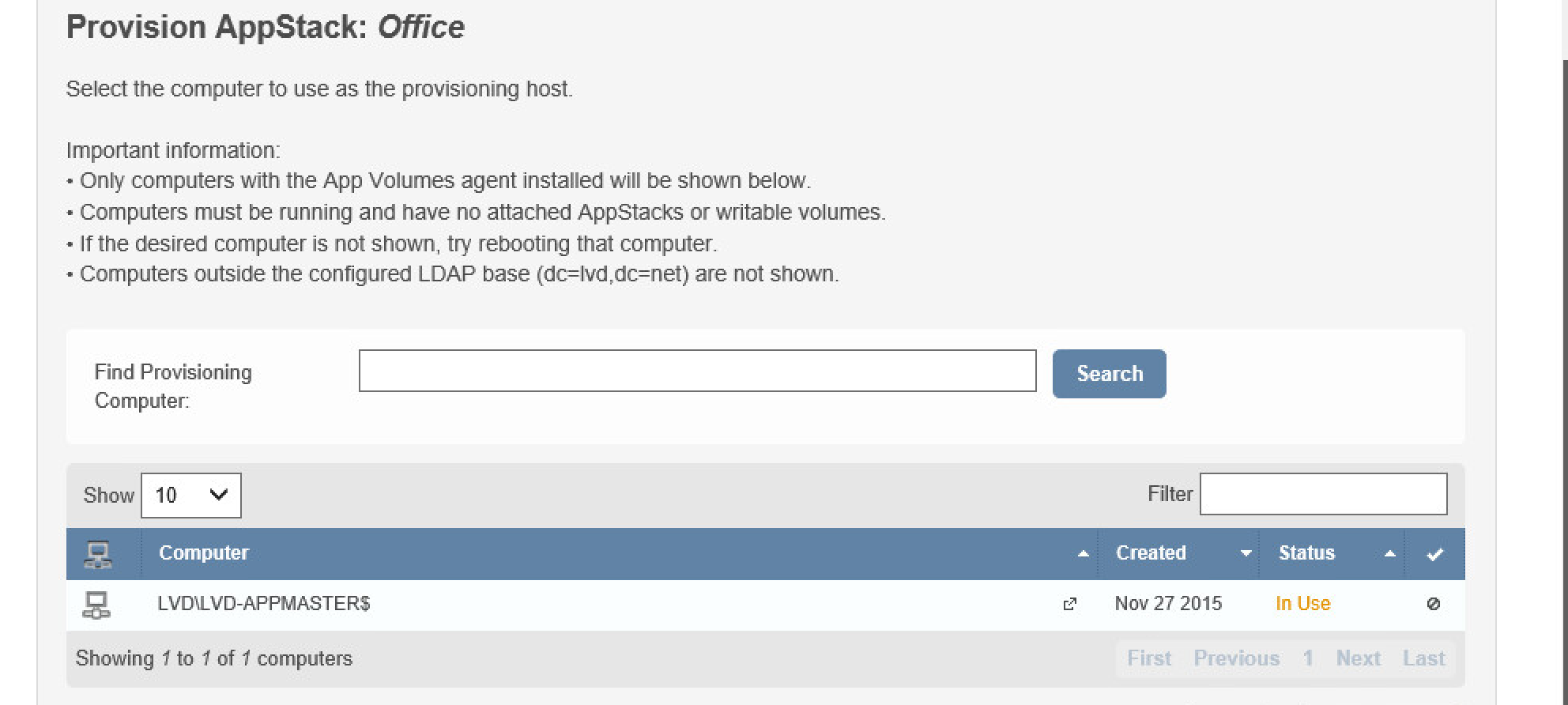Viewport: 1568px width, 705px height.
Task: Click the Computer column sort arrow
Action: (x=1083, y=554)
